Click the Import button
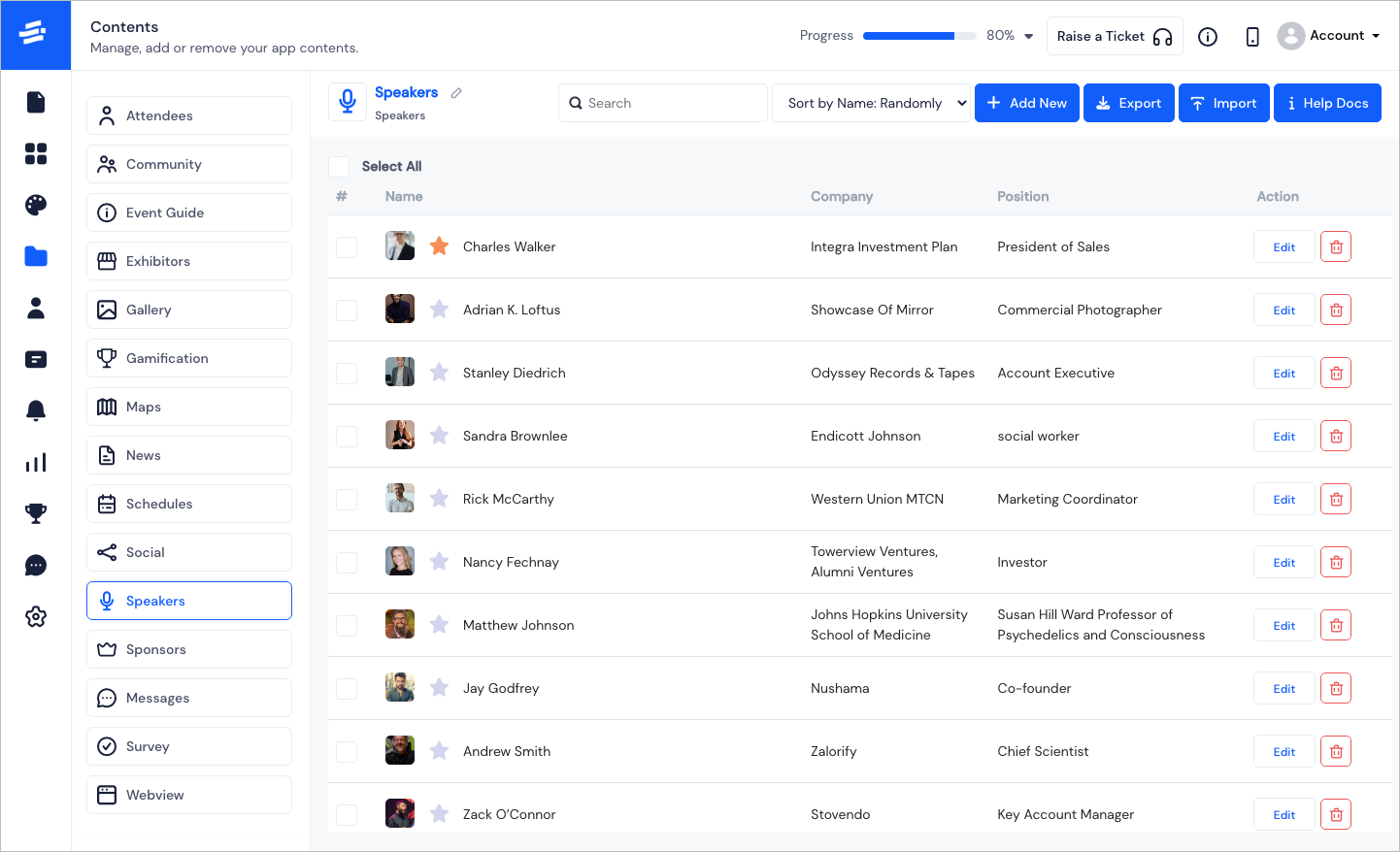 point(1224,103)
